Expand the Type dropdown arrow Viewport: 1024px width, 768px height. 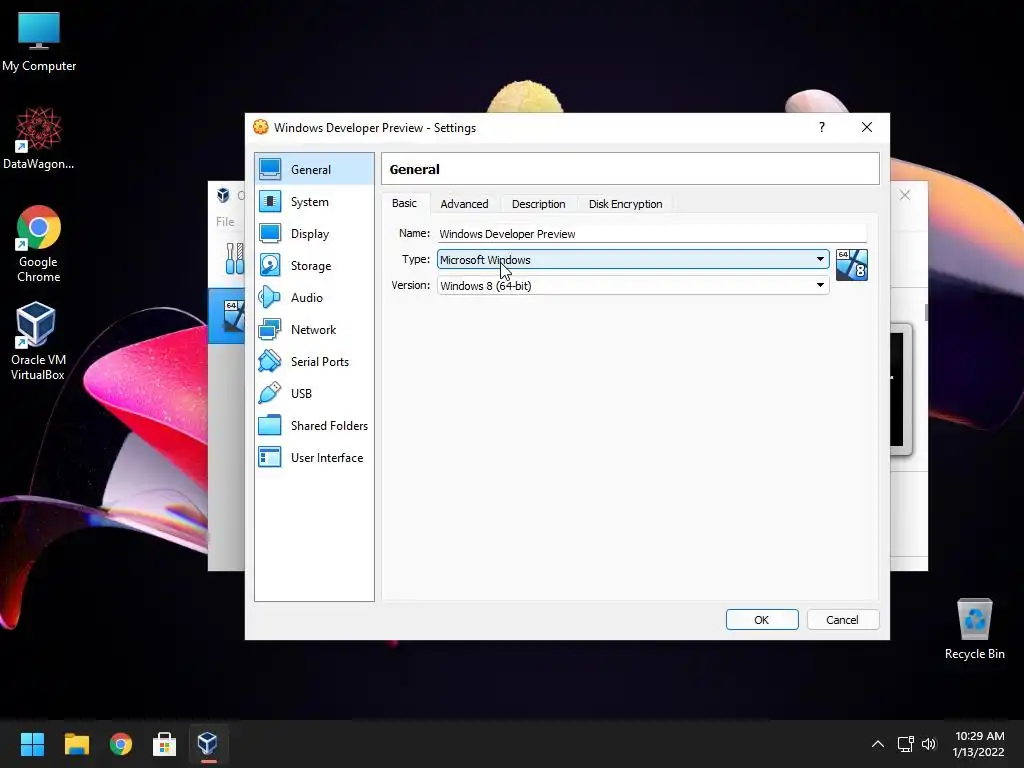pyautogui.click(x=820, y=259)
